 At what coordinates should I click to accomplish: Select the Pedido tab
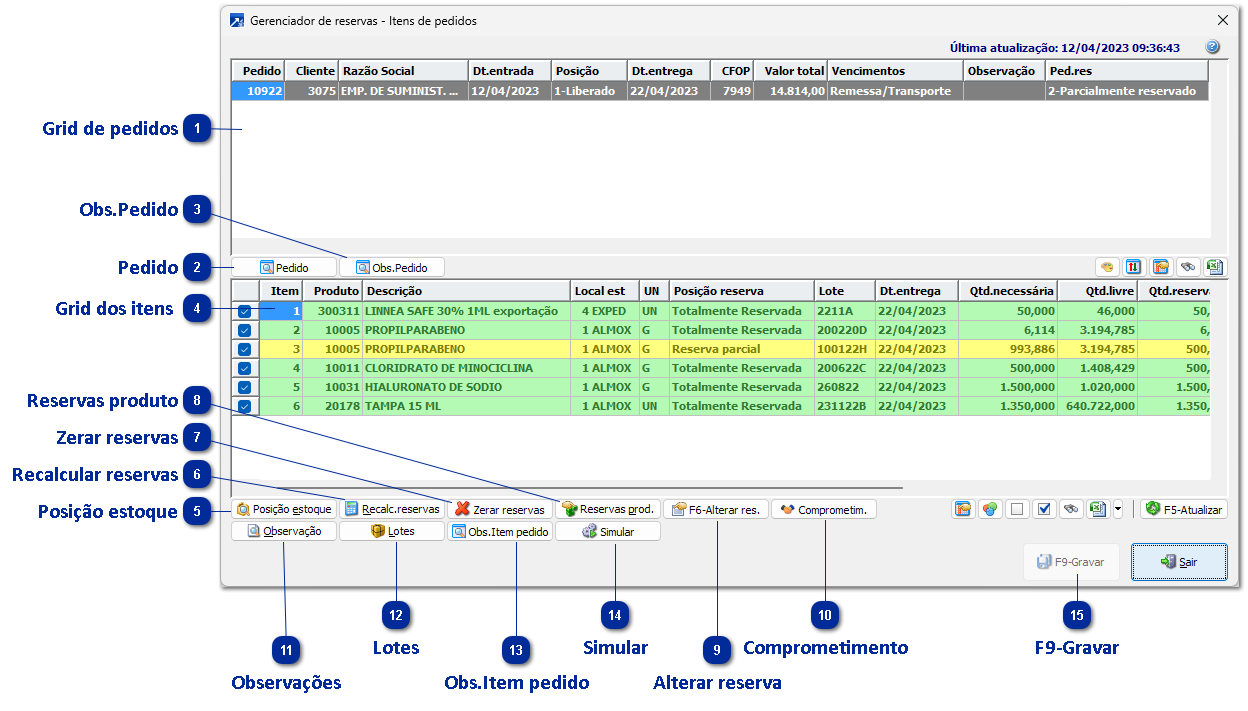pos(285,268)
